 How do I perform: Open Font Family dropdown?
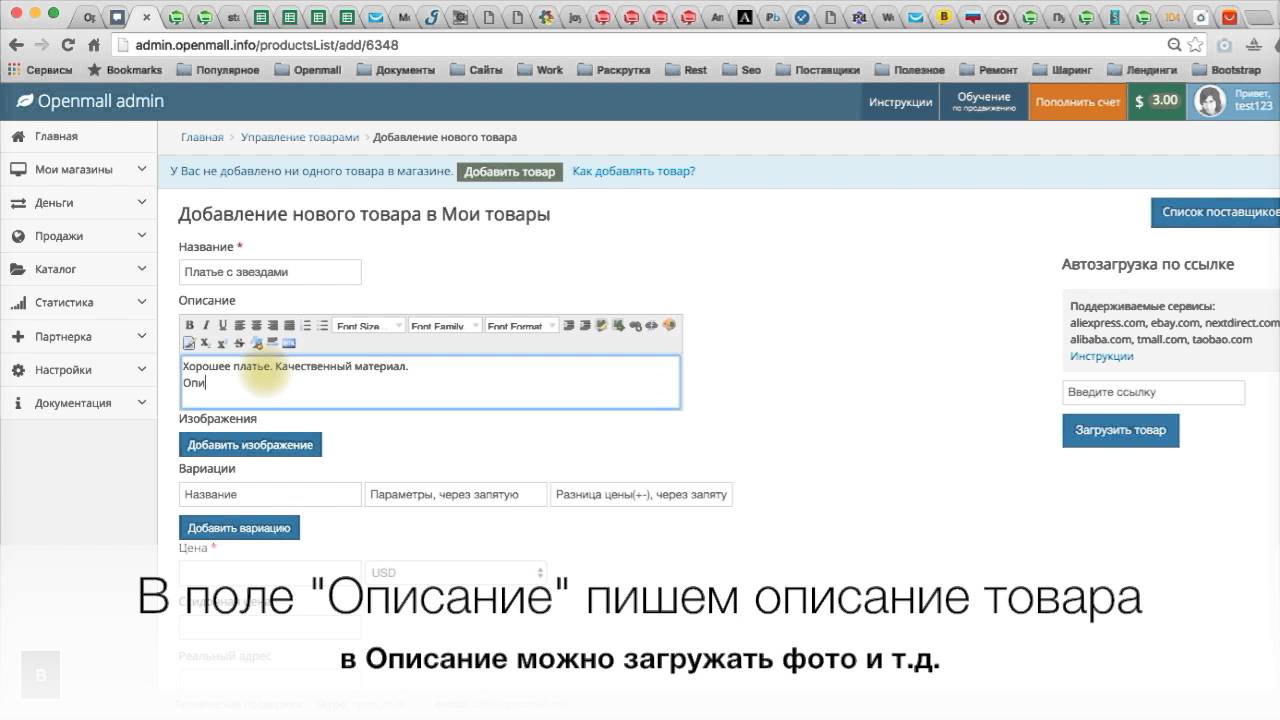445,325
